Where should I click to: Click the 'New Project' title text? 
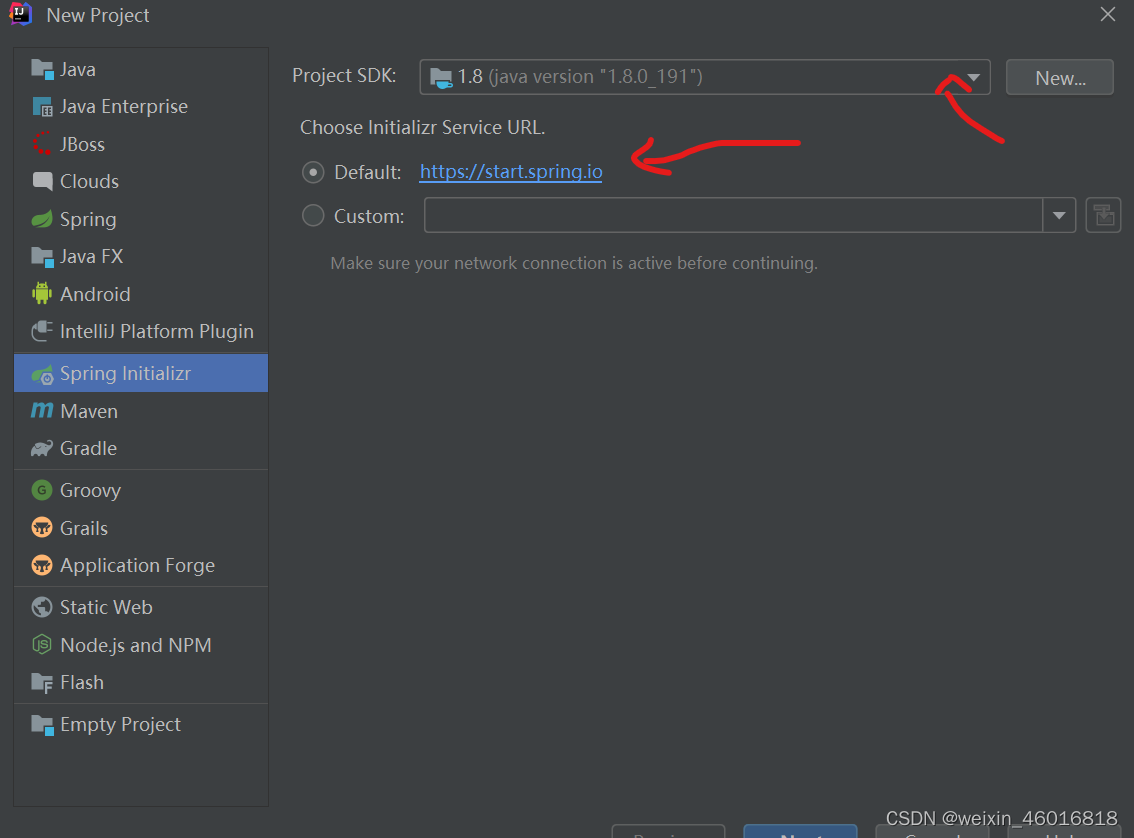pos(98,15)
